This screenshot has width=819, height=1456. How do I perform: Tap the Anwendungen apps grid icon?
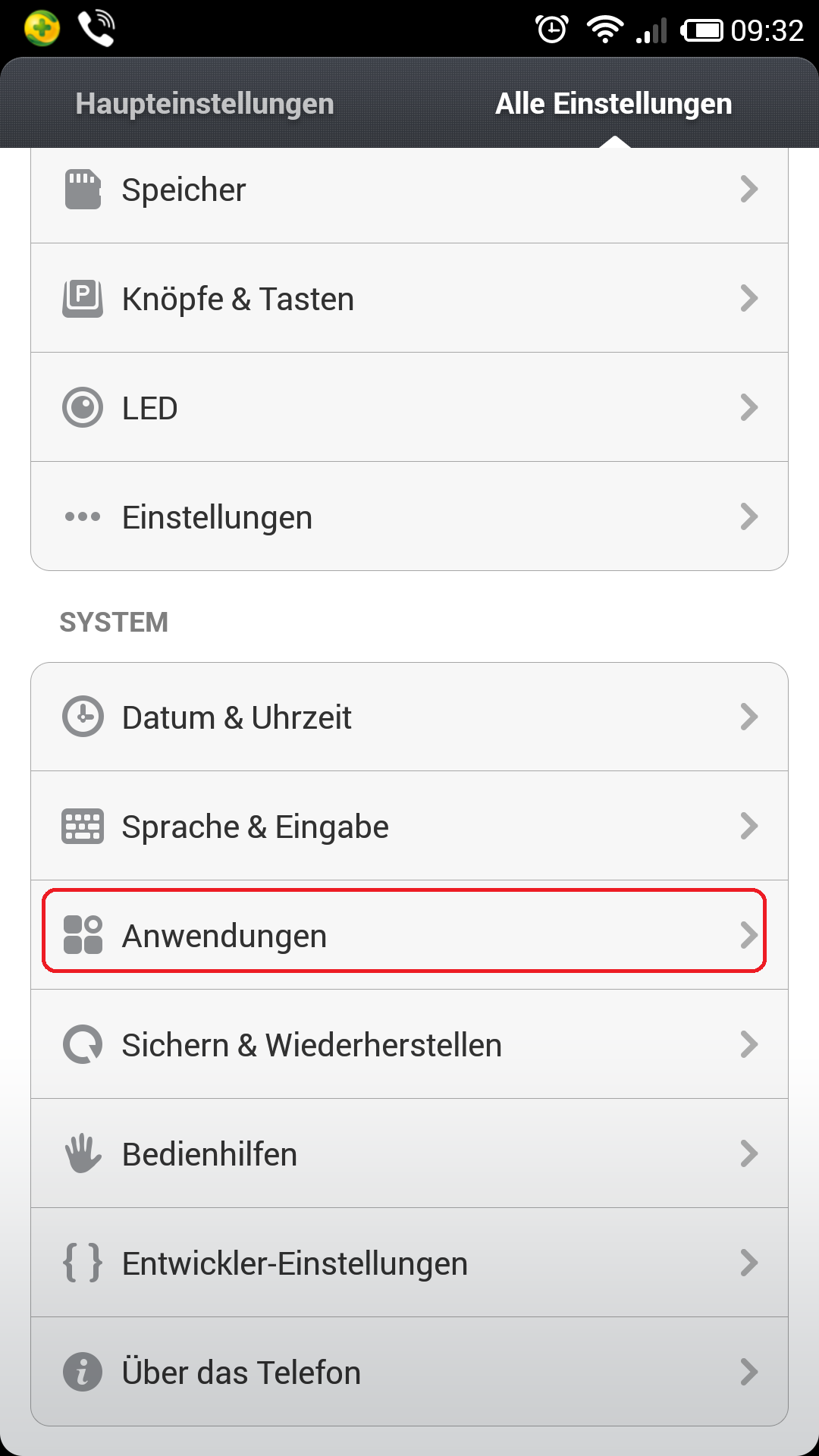(x=83, y=935)
